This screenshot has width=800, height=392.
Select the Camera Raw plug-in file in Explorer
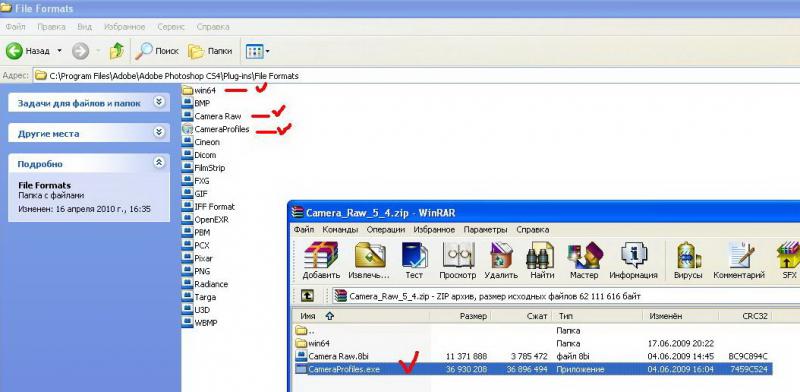(212, 116)
